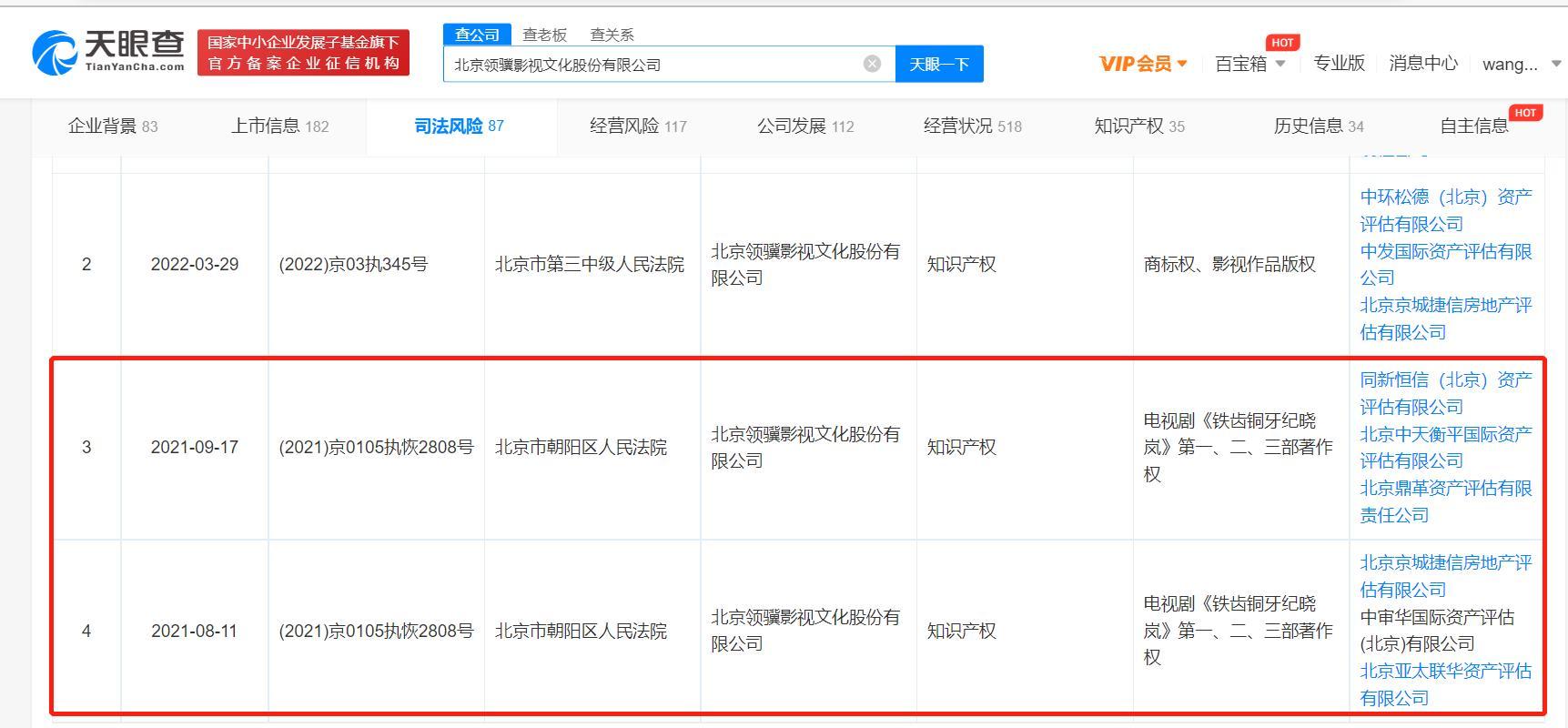This screenshot has width=1568, height=728.
Task: Open 北京鼎革资产评估有限责任公司 link
Action: click(x=1446, y=501)
